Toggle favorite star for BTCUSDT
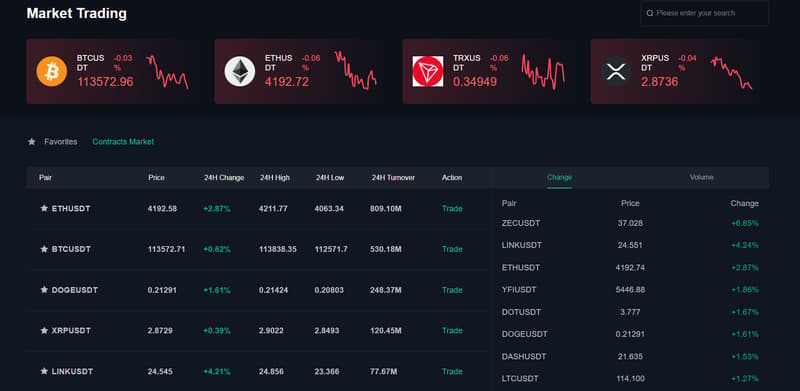Image resolution: width=800 pixels, height=391 pixels. [44, 249]
